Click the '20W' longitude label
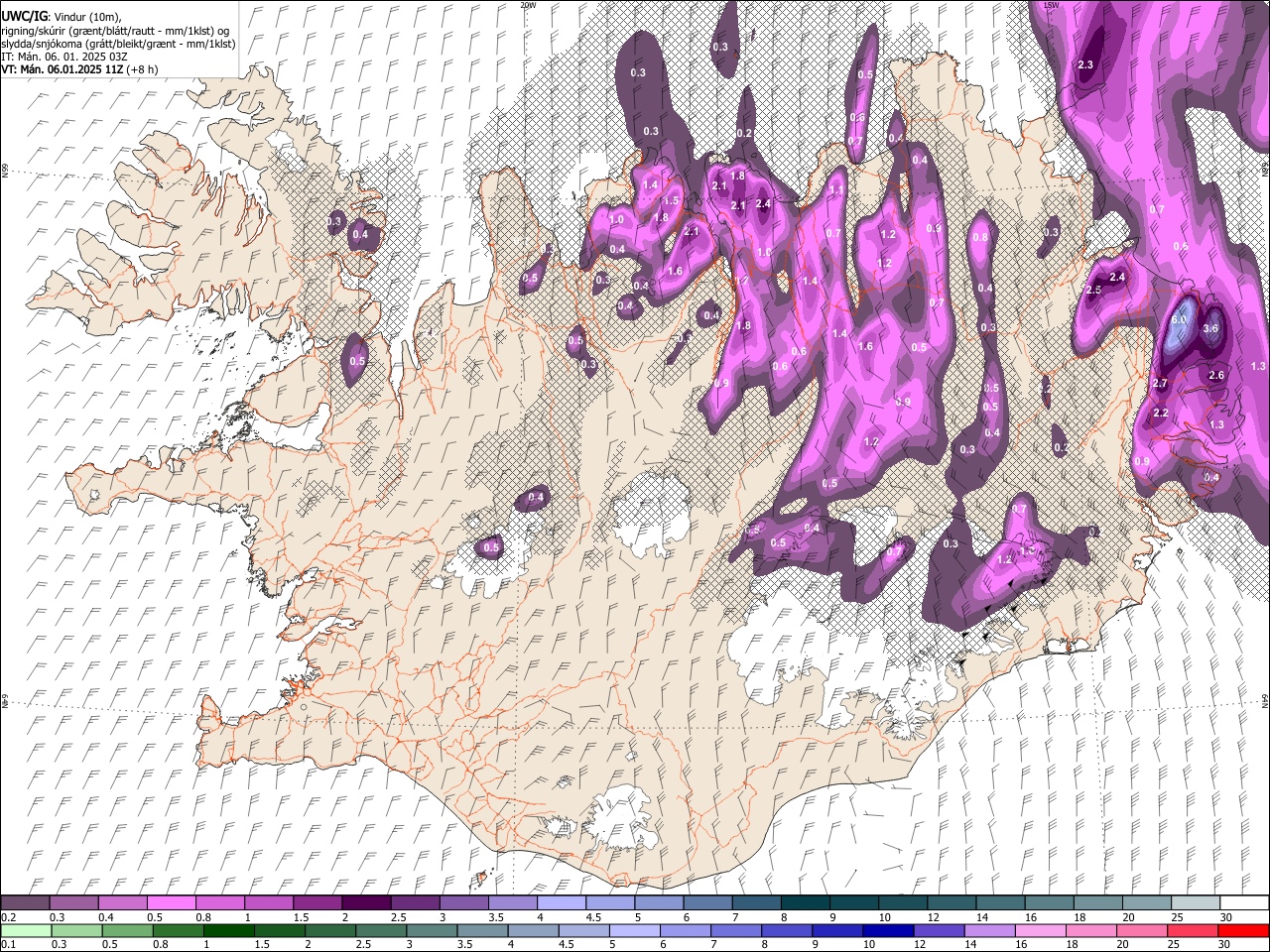 [x=528, y=5]
